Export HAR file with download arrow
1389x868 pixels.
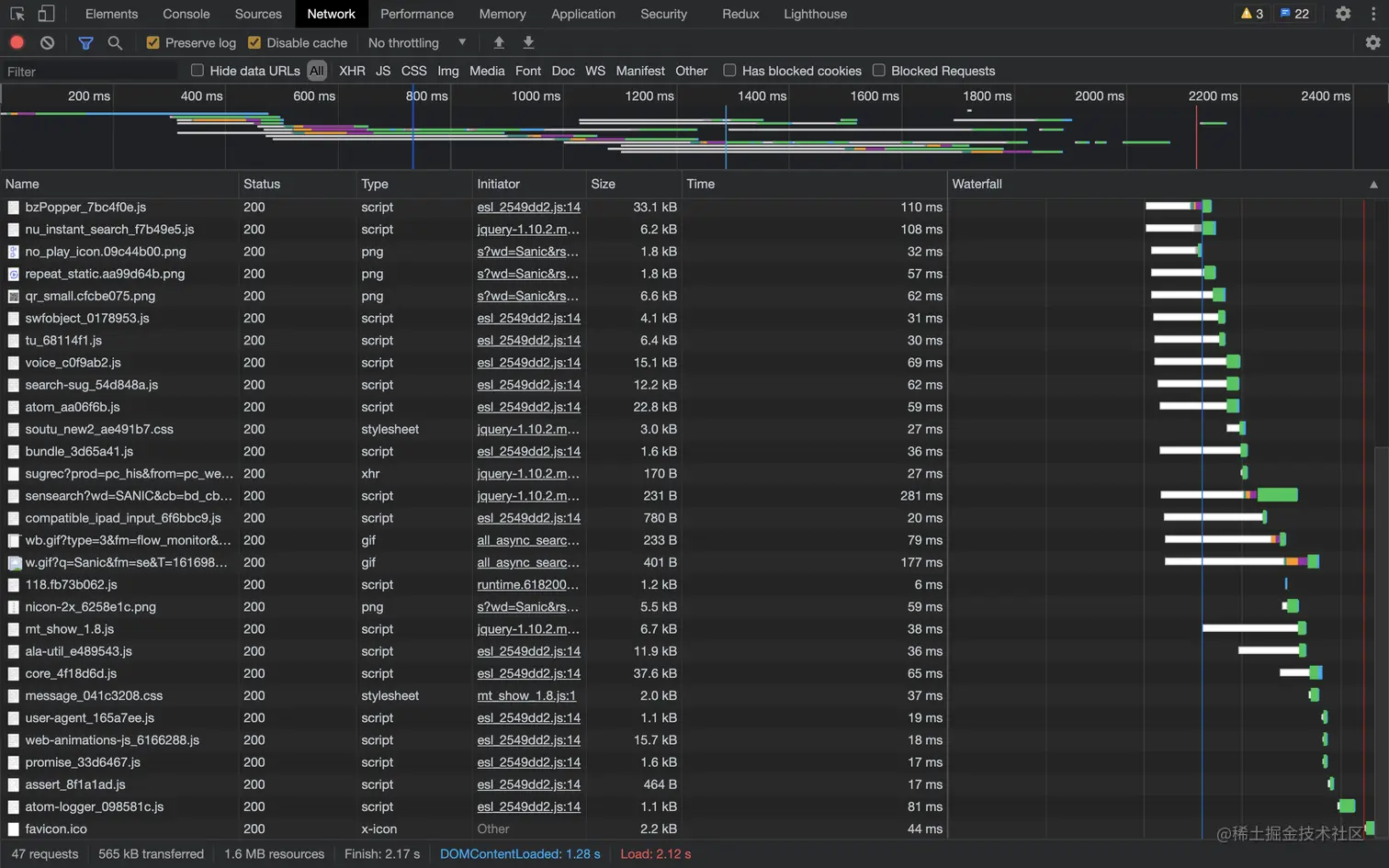[528, 42]
